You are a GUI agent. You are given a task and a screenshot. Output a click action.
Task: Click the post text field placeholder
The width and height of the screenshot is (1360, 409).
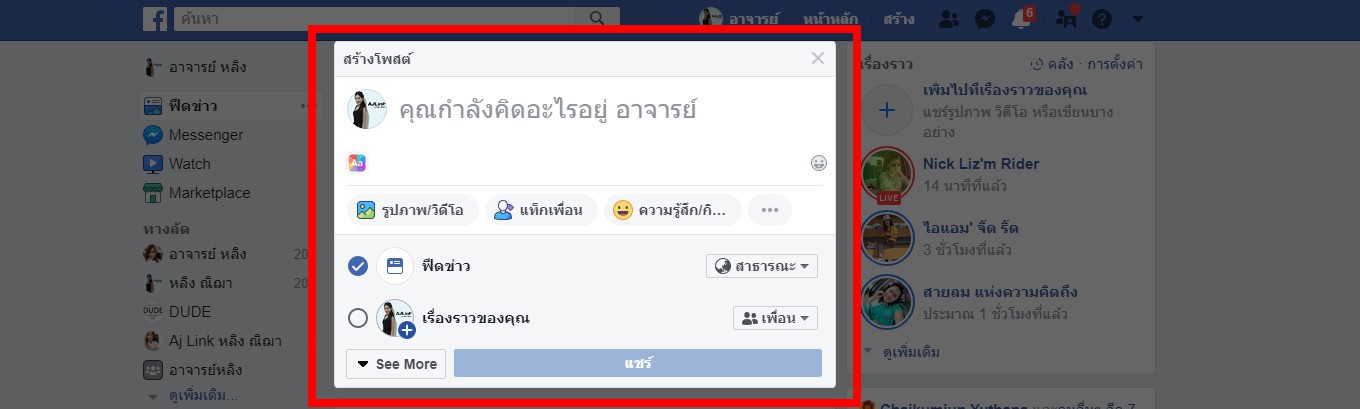pos(548,110)
